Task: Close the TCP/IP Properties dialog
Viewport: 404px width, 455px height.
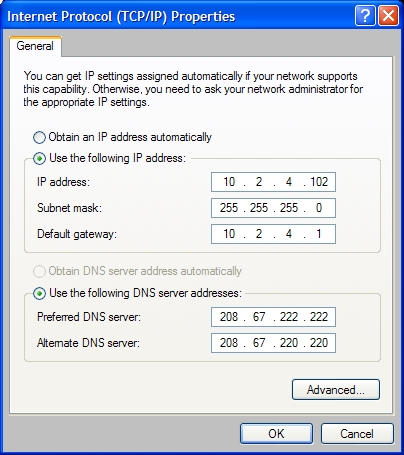Action: [388, 16]
